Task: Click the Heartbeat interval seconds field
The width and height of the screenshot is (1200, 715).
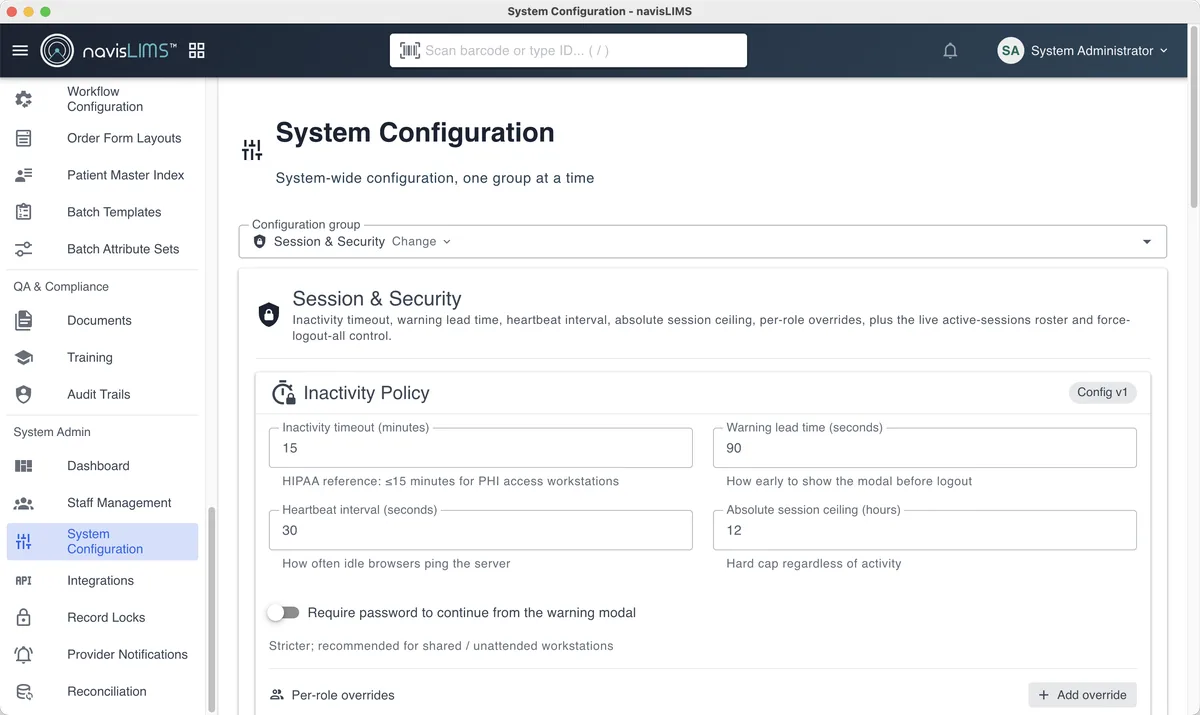Action: pyautogui.click(x=481, y=530)
